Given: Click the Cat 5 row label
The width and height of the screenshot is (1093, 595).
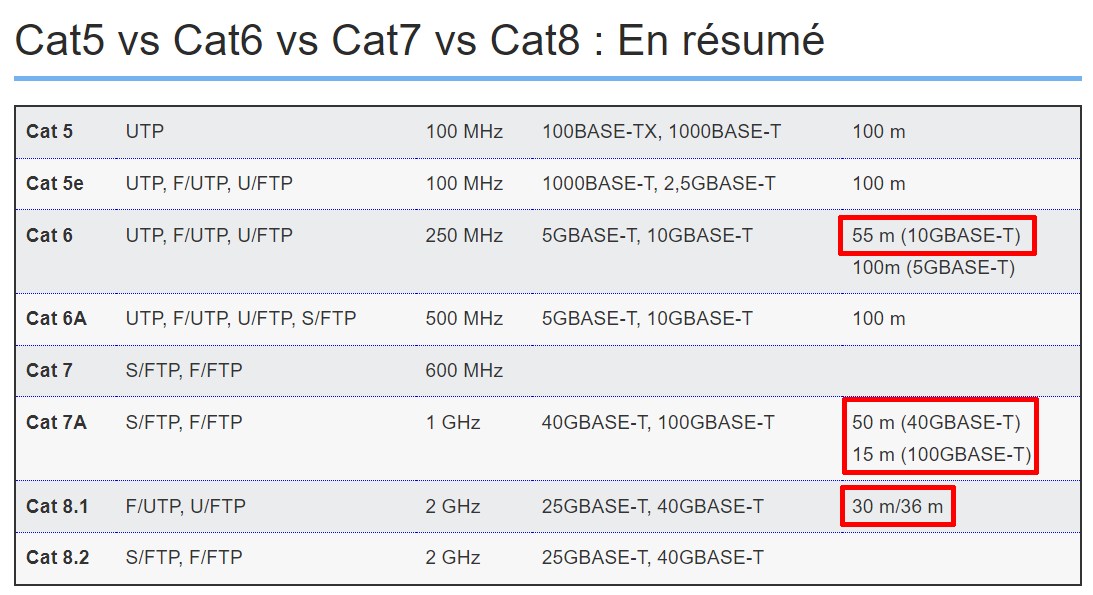Looking at the screenshot, I should click(x=49, y=131).
